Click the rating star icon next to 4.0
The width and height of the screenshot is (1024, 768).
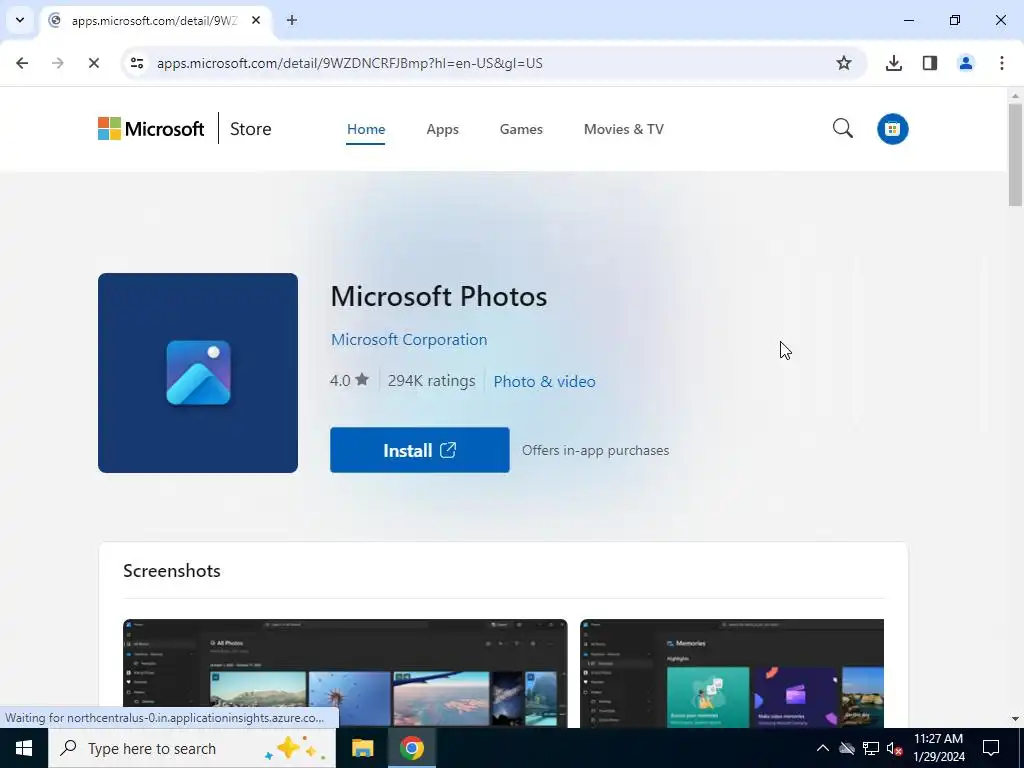[x=362, y=379]
